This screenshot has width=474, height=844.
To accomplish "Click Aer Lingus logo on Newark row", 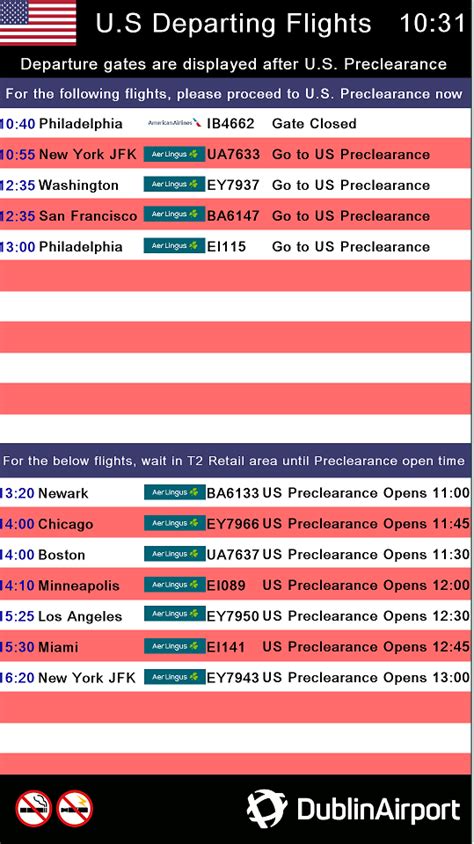I will click(174, 493).
